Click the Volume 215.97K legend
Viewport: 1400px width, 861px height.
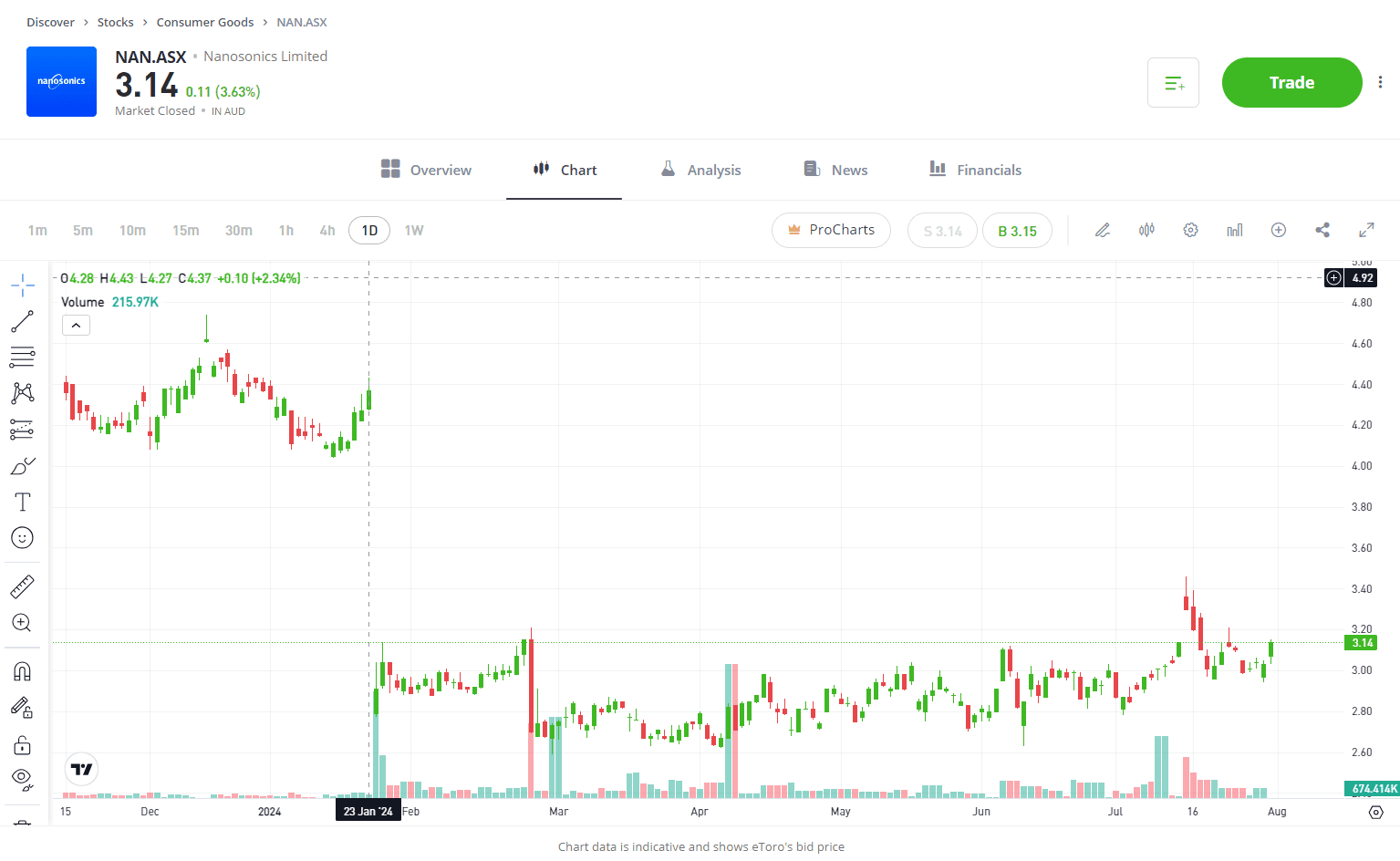point(109,302)
